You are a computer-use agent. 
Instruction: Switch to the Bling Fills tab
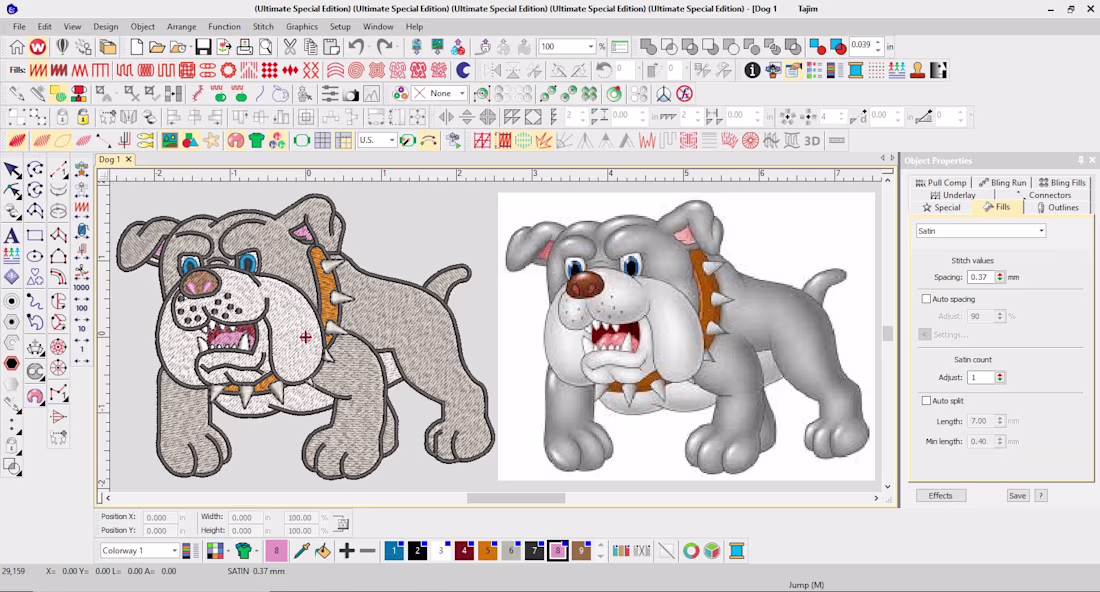pyautogui.click(x=1062, y=182)
